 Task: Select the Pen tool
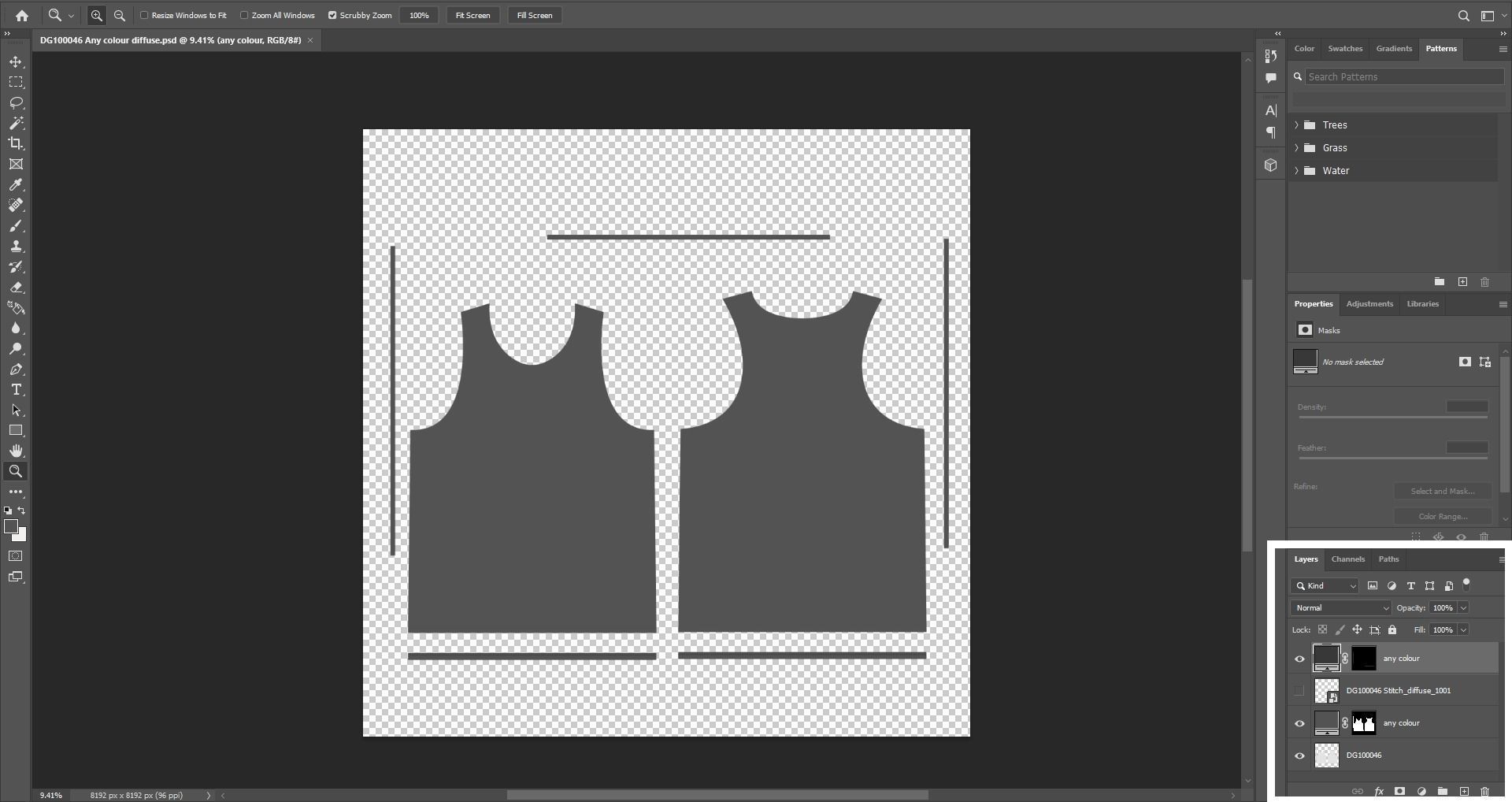16,369
